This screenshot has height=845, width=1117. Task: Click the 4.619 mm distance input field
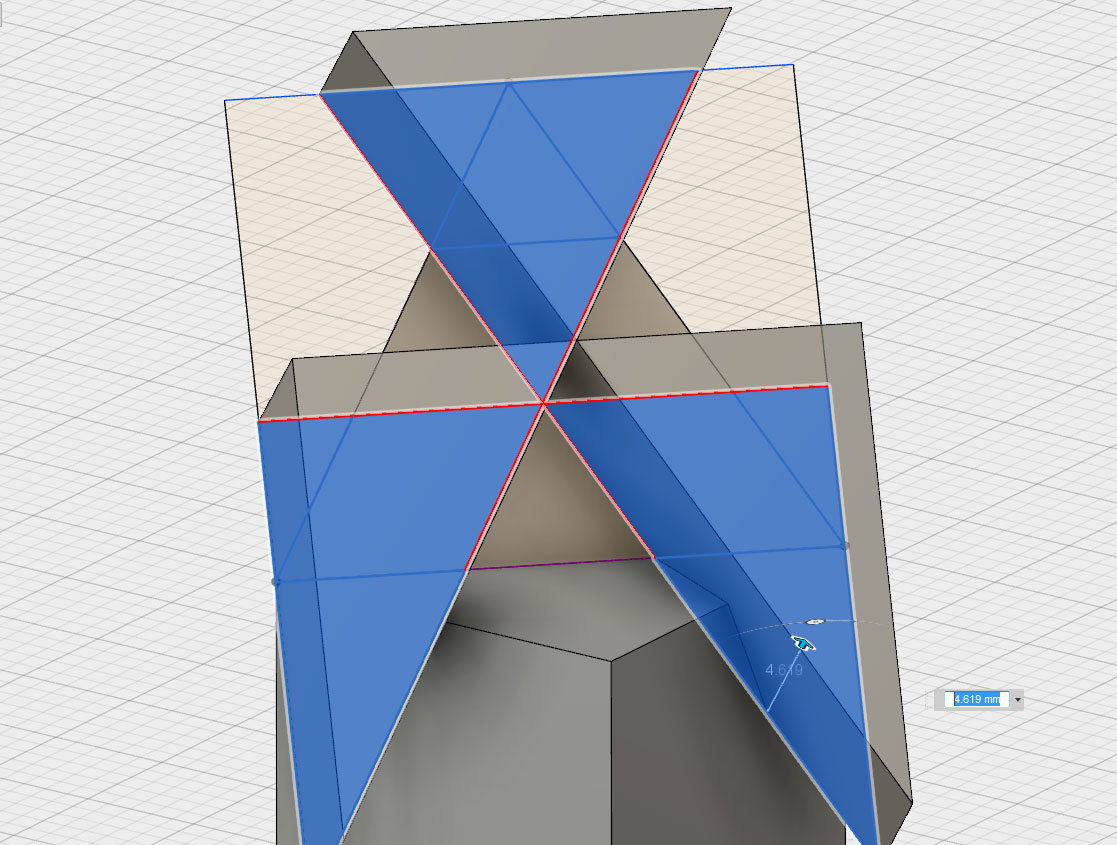[976, 700]
